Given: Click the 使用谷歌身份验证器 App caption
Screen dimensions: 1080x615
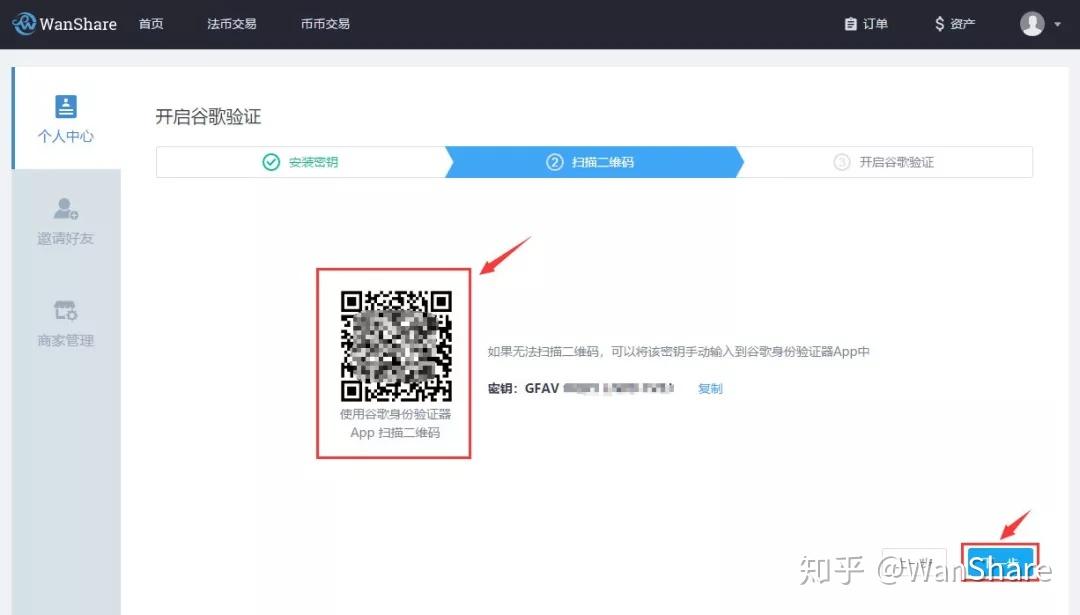Looking at the screenshot, I should click(395, 423).
